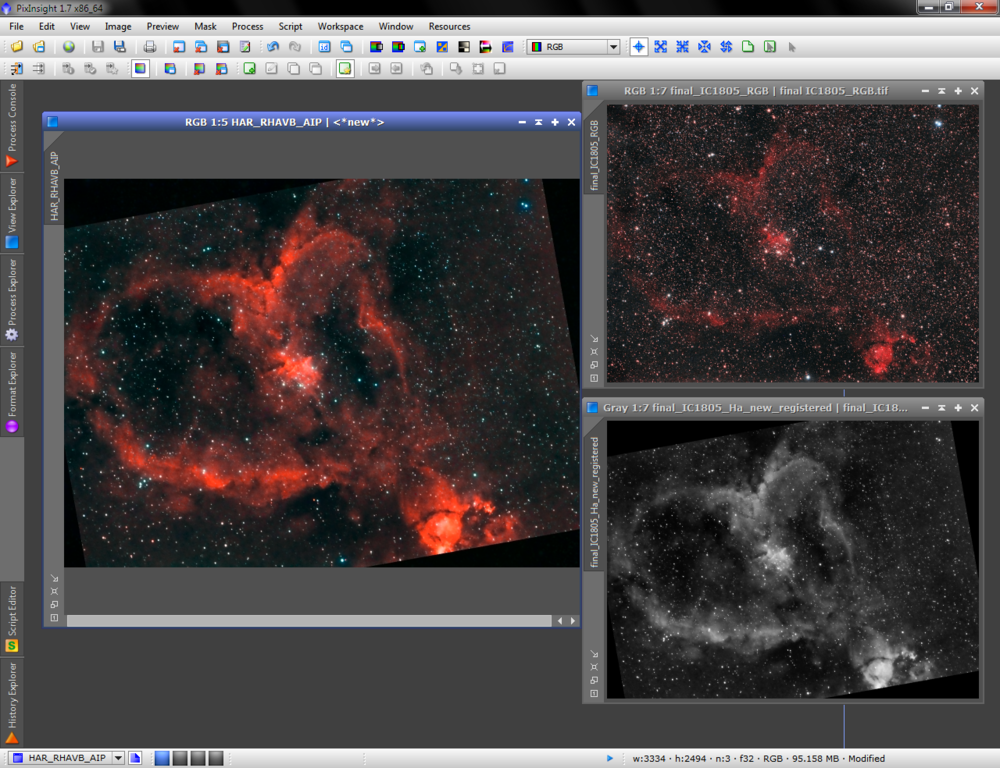Shade the HAR_RHAVB_AIP window using title arrows

(538, 122)
